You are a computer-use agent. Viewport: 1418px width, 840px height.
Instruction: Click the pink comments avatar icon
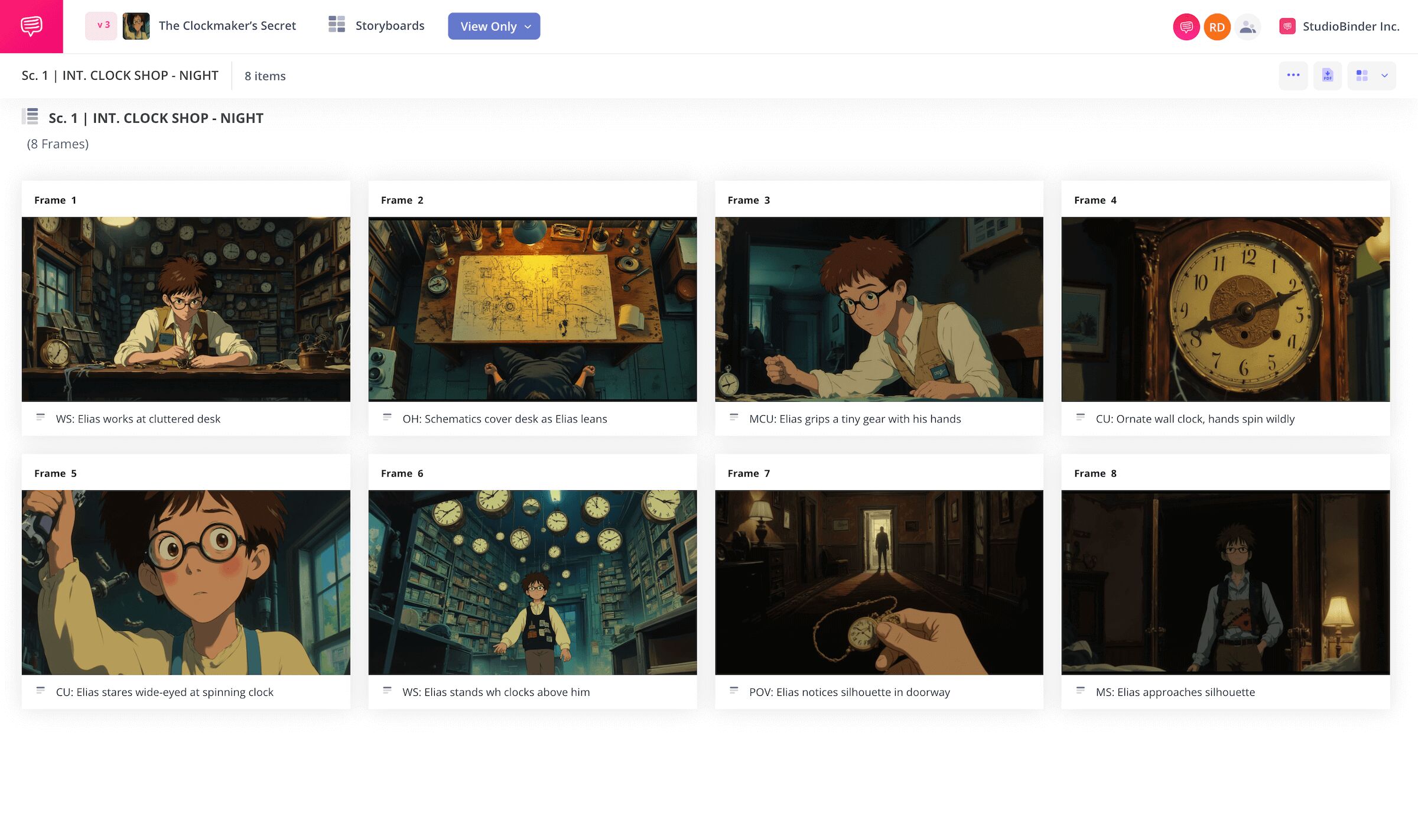[1186, 27]
